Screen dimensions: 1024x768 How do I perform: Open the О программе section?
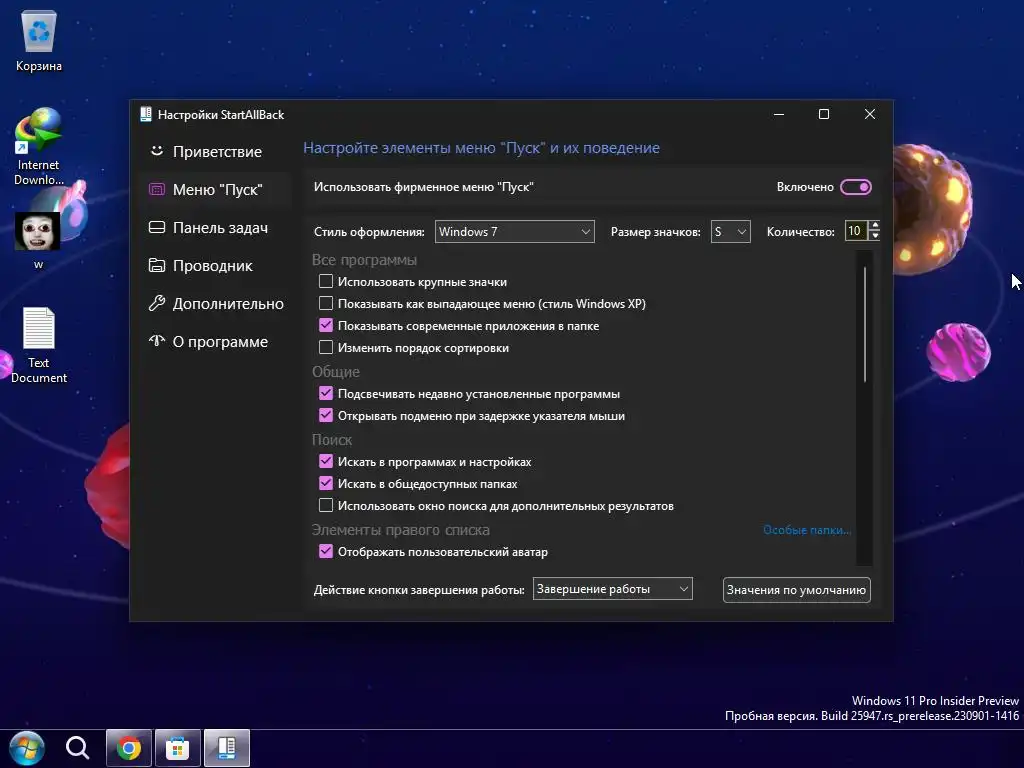tap(216, 342)
